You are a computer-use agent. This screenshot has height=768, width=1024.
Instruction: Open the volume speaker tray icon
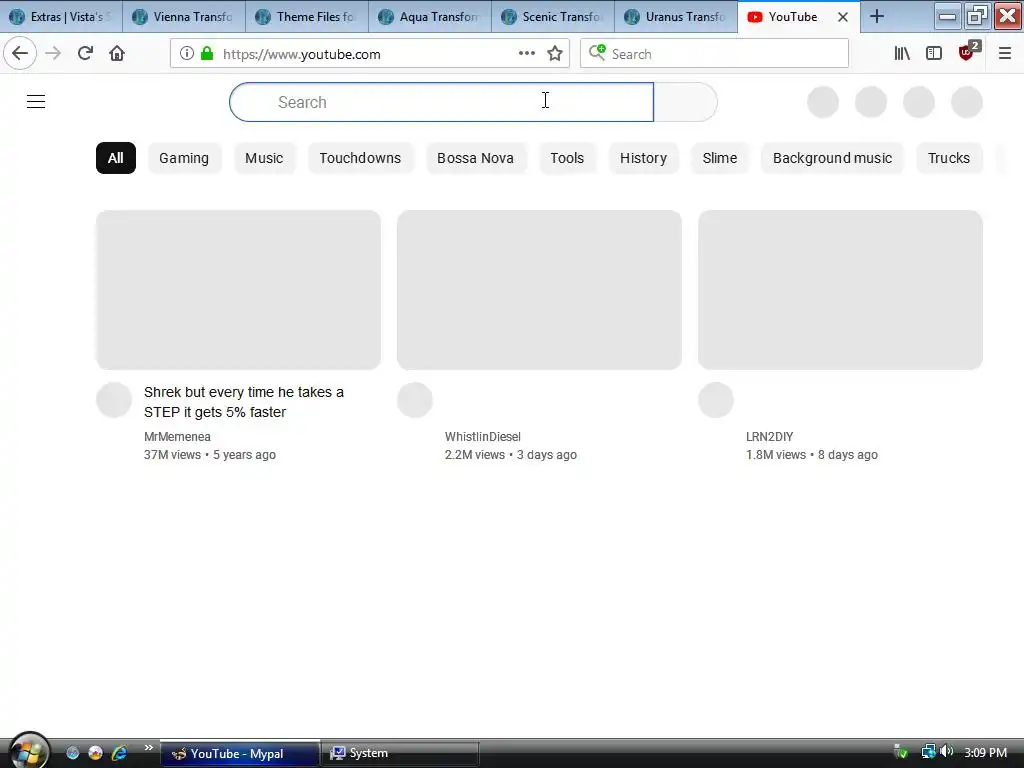click(947, 752)
